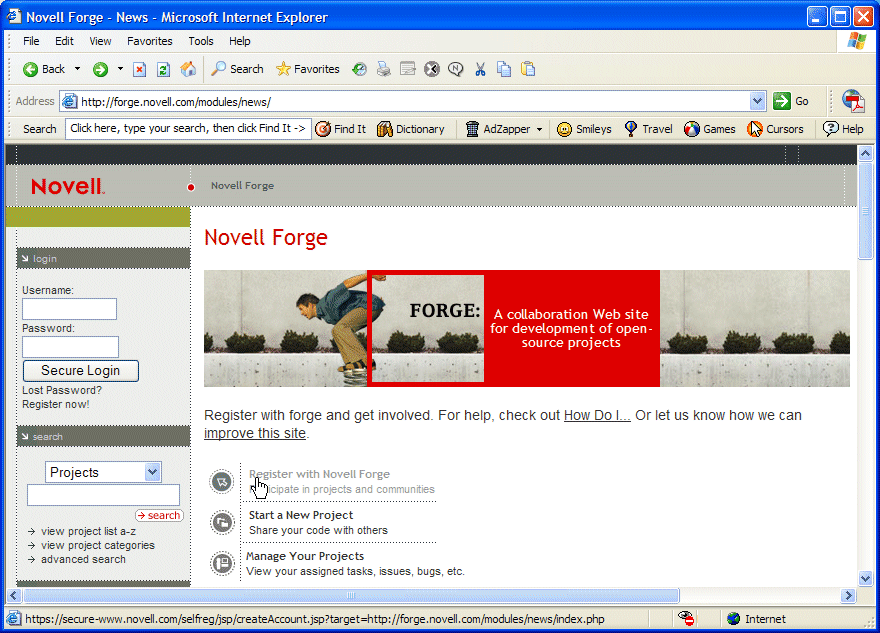Go to the Home page icon
The image size is (880, 633).
(x=188, y=69)
